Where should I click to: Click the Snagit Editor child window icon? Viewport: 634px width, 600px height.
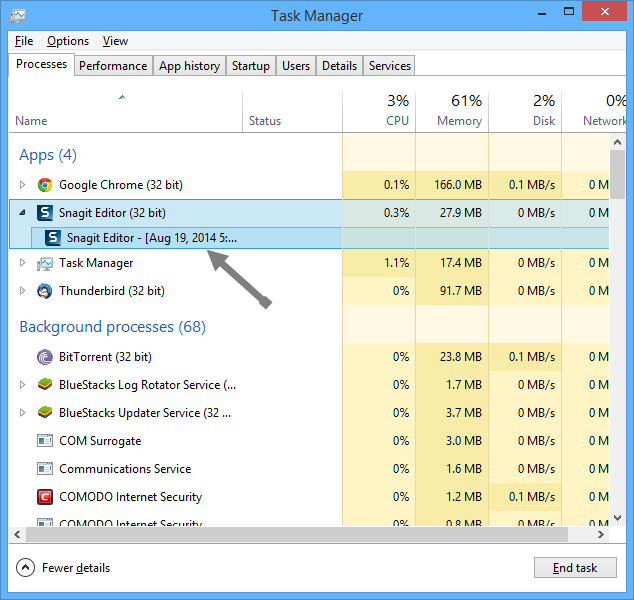[x=53, y=238]
